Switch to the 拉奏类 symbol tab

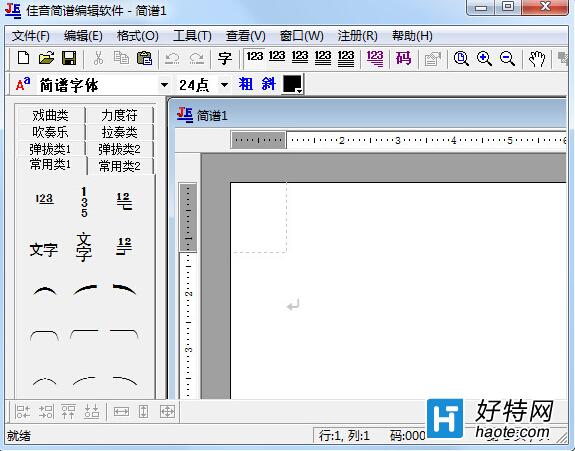coord(119,132)
